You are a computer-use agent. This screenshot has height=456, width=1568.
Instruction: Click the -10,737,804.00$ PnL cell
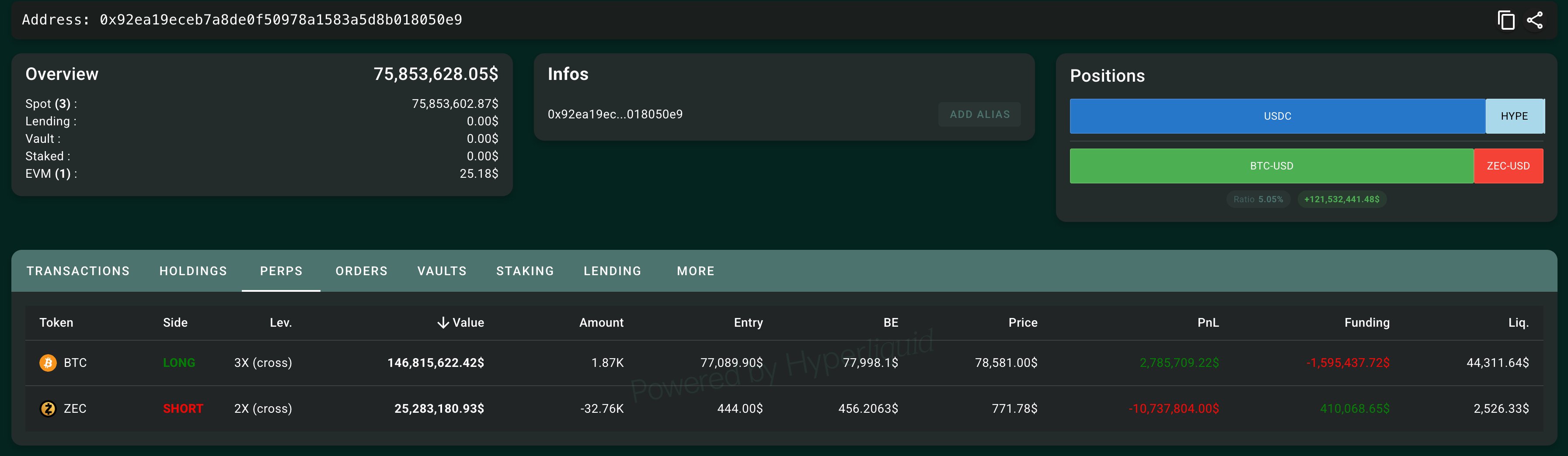tap(1174, 408)
